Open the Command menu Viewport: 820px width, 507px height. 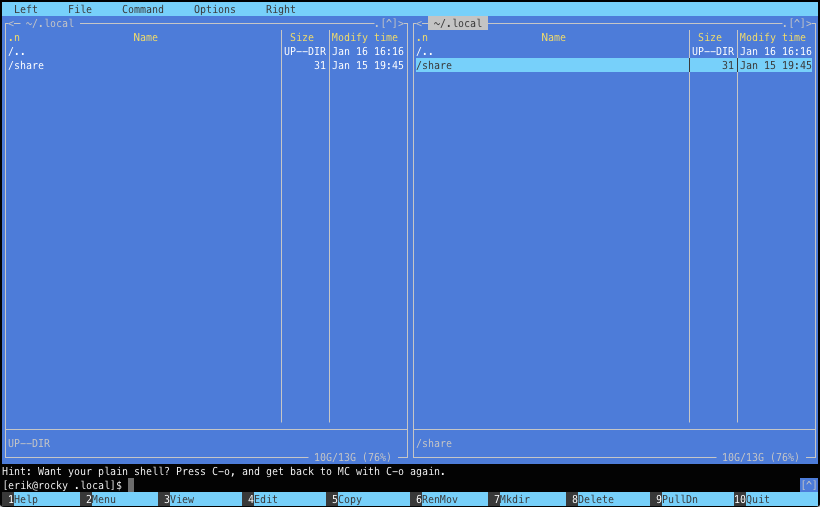[142, 9]
